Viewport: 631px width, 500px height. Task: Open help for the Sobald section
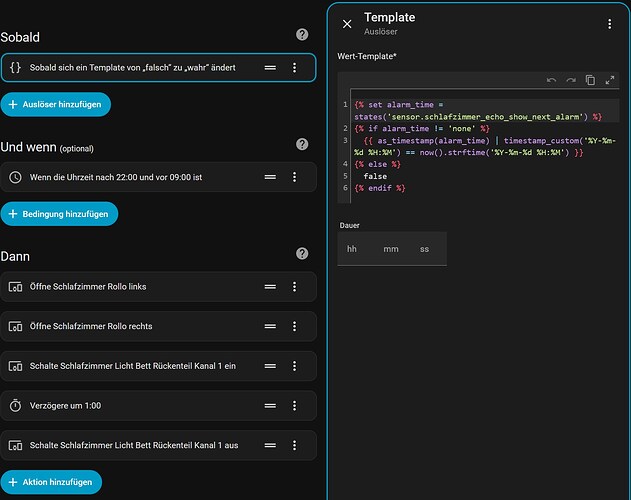click(302, 35)
